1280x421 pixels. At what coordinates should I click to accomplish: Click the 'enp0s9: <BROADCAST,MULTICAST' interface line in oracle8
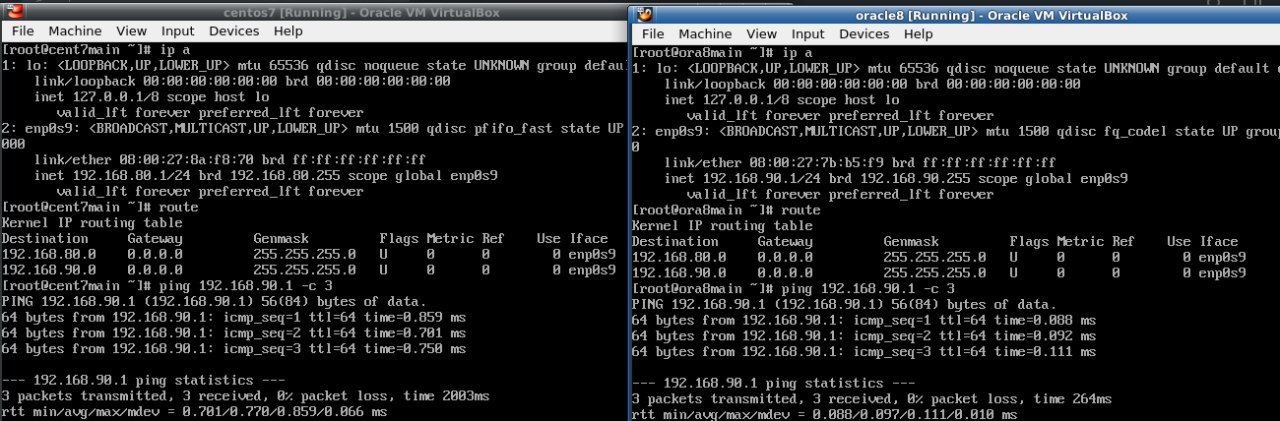(956, 131)
